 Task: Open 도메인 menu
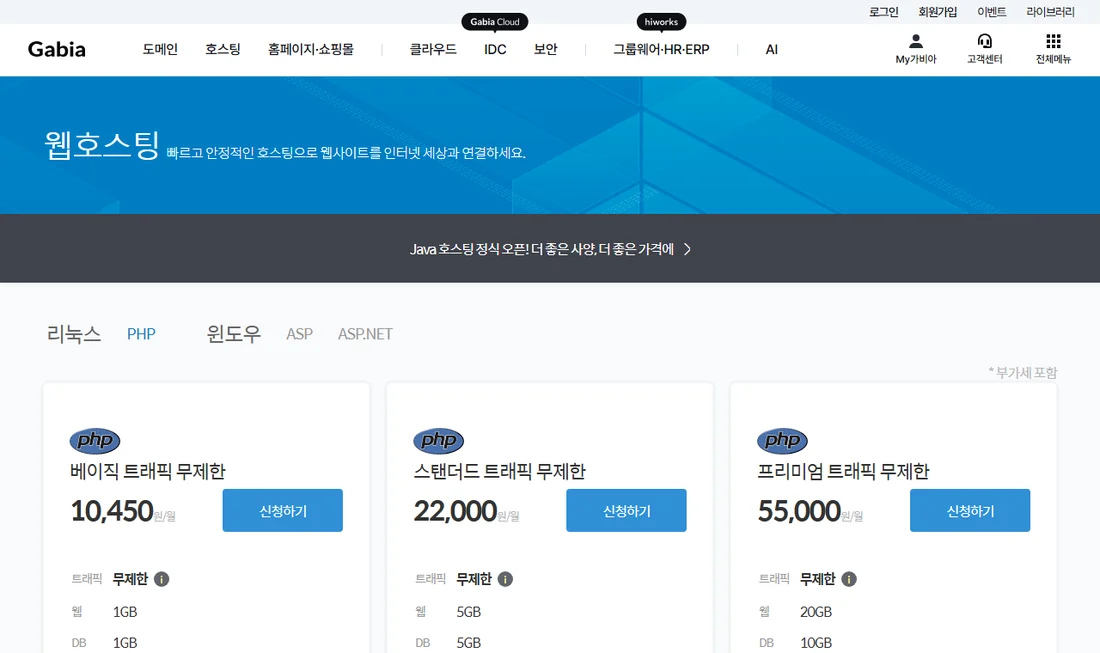pos(160,49)
